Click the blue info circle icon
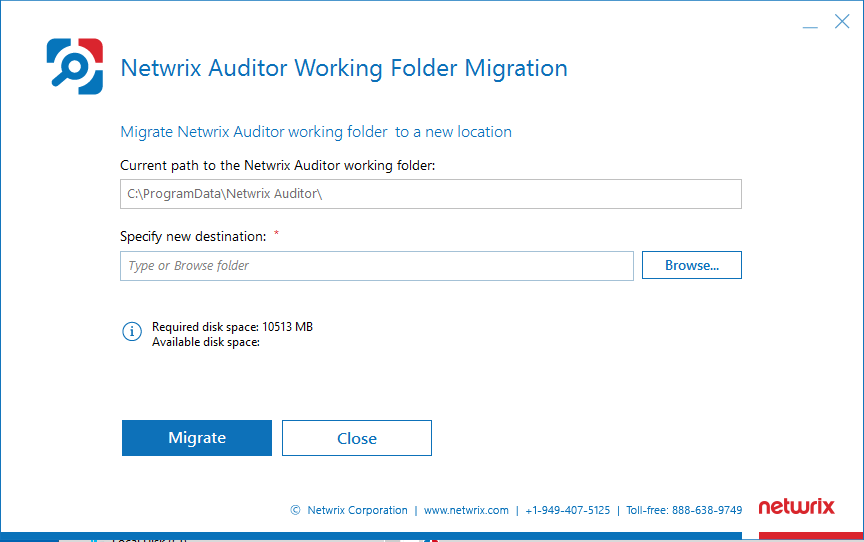 [132, 332]
